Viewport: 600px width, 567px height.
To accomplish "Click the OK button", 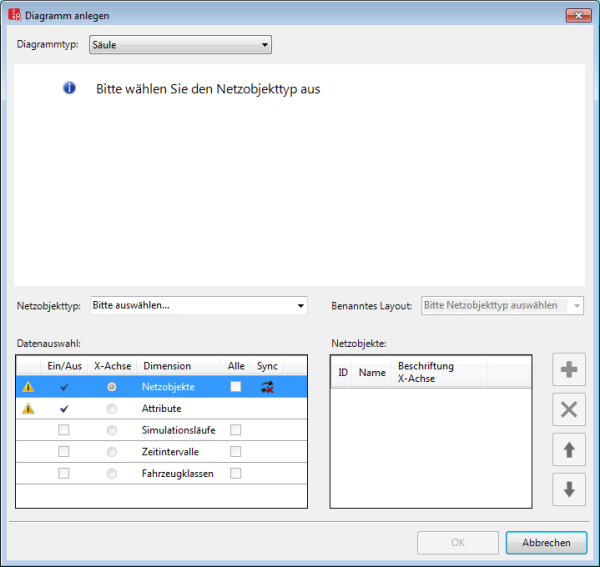I will coord(458,543).
